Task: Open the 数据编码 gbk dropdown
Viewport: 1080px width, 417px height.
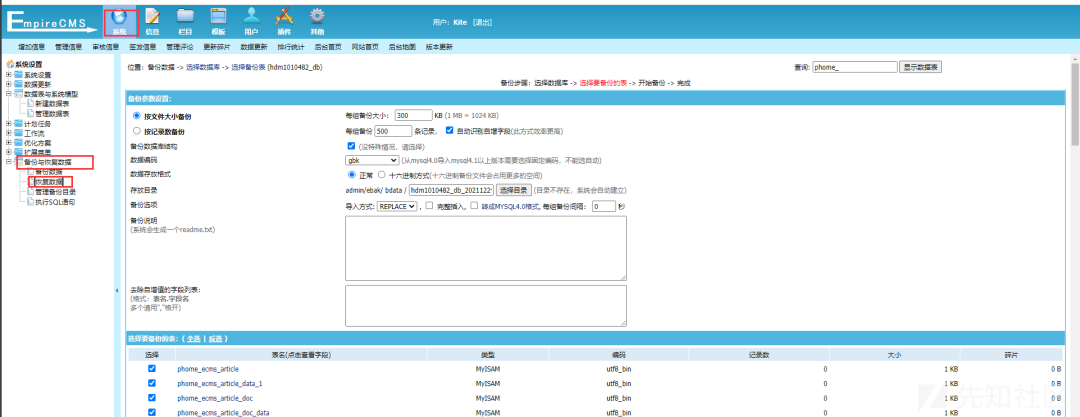Action: [372, 160]
